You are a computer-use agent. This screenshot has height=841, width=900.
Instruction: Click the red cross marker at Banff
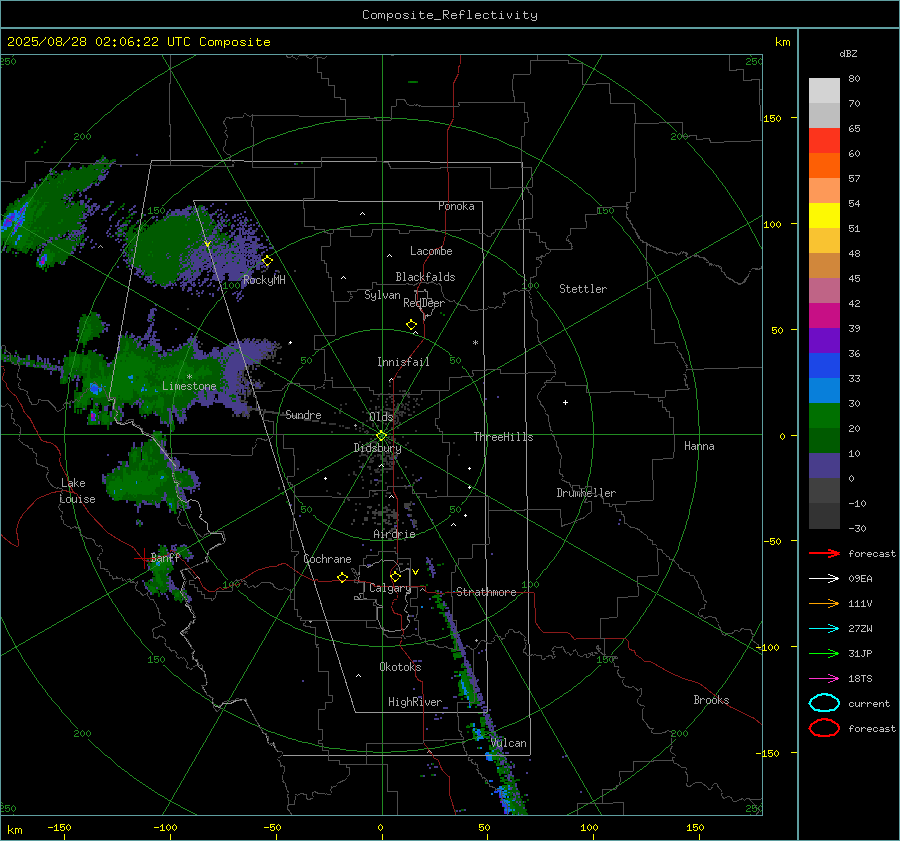(x=143, y=558)
